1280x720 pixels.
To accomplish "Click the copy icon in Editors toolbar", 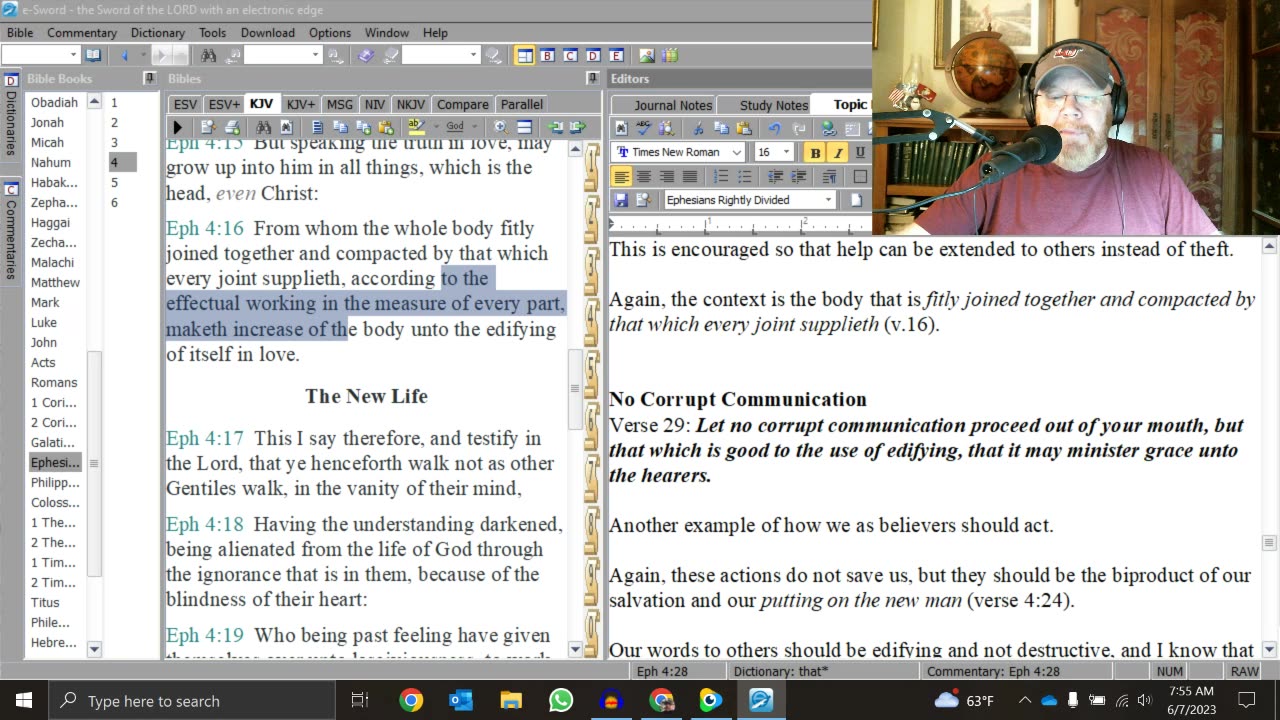I will [721, 128].
